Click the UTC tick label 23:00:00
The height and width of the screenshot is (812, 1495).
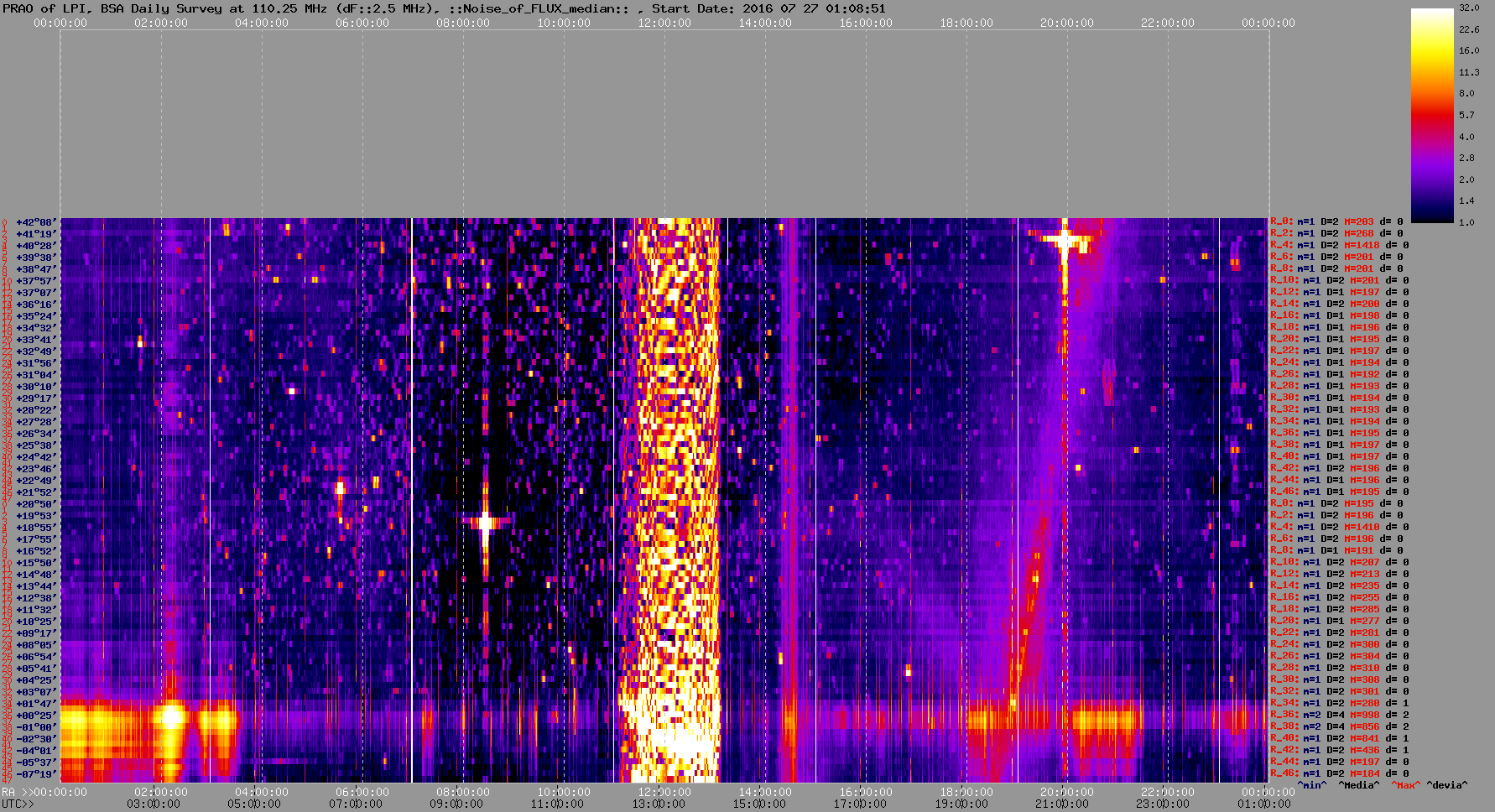pyautogui.click(x=1163, y=804)
